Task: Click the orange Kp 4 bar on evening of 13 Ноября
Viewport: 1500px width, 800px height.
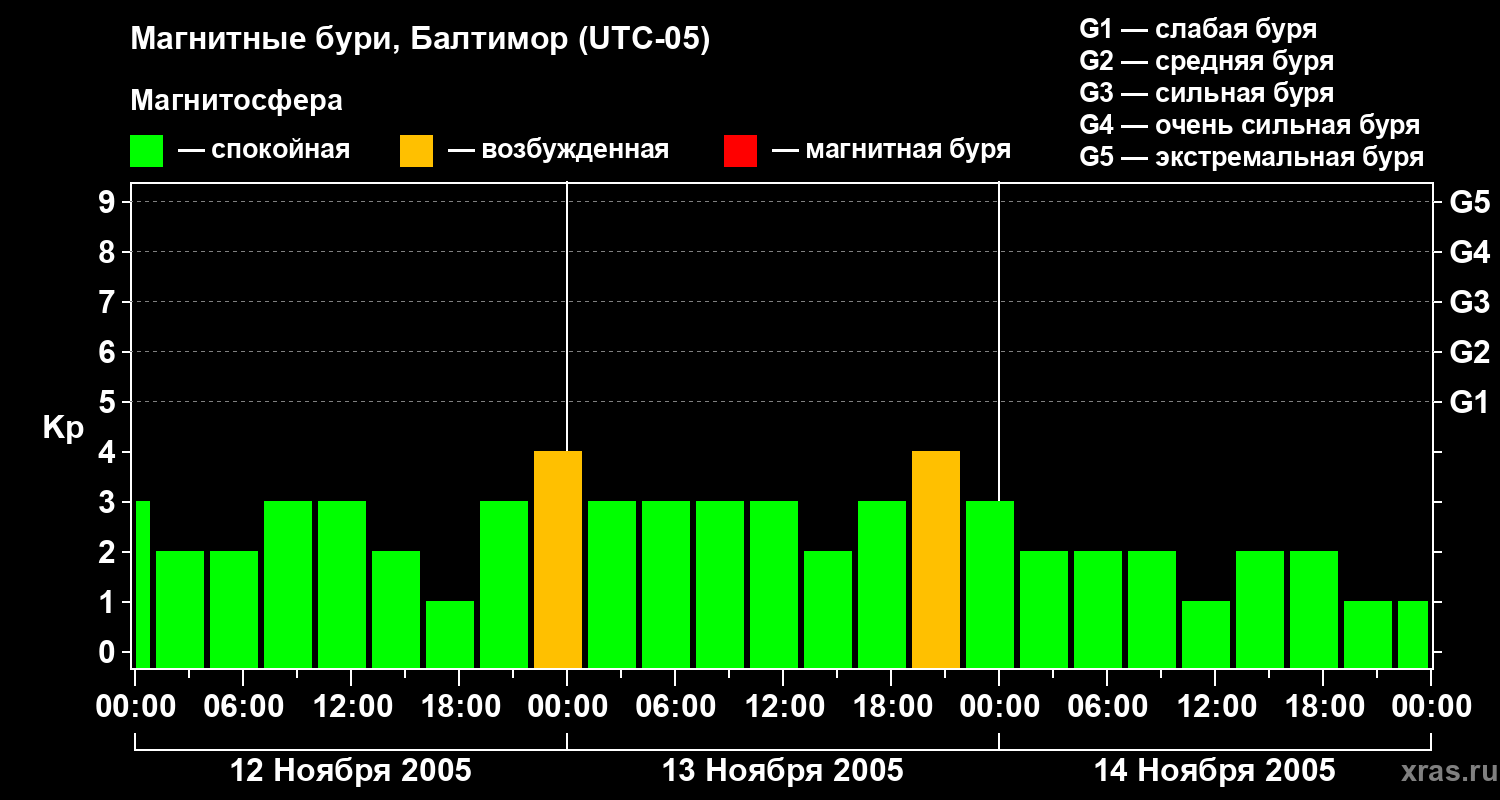Action: coord(936,560)
